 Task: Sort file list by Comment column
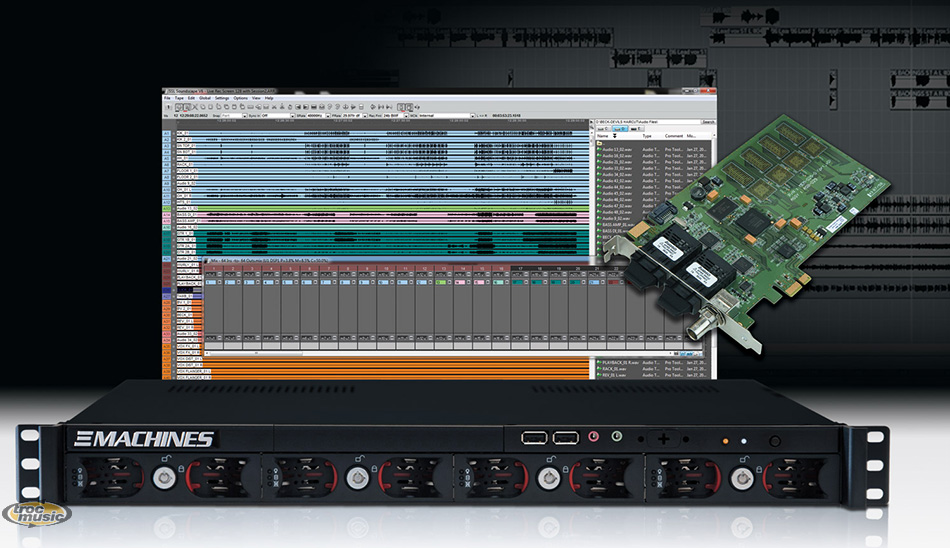point(674,136)
